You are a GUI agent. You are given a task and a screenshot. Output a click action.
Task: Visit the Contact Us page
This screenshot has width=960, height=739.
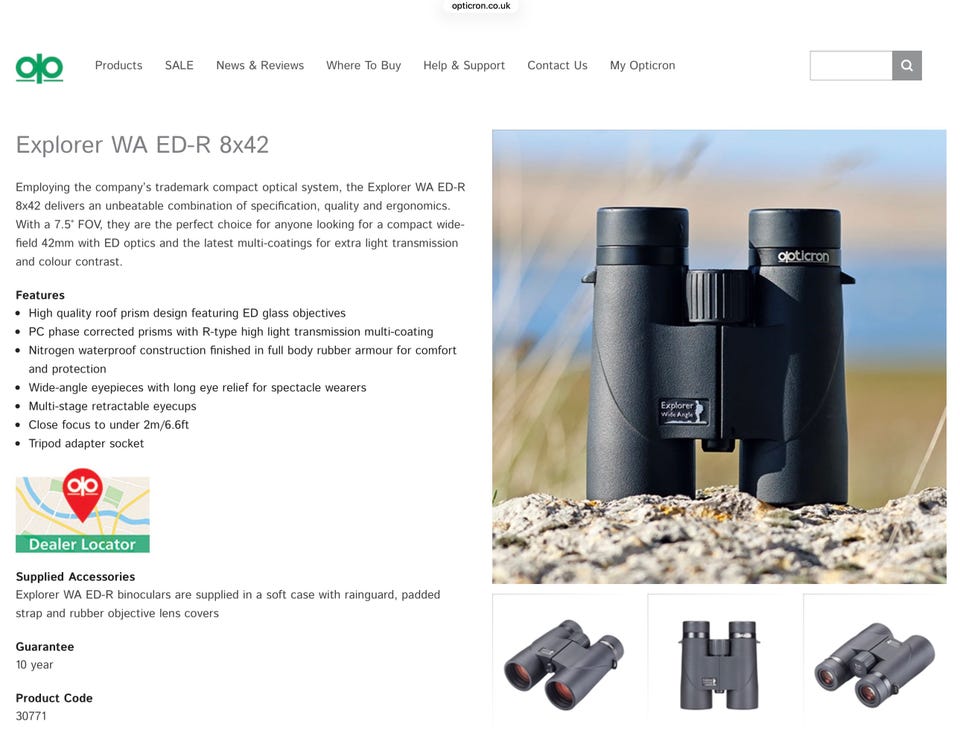coord(557,66)
